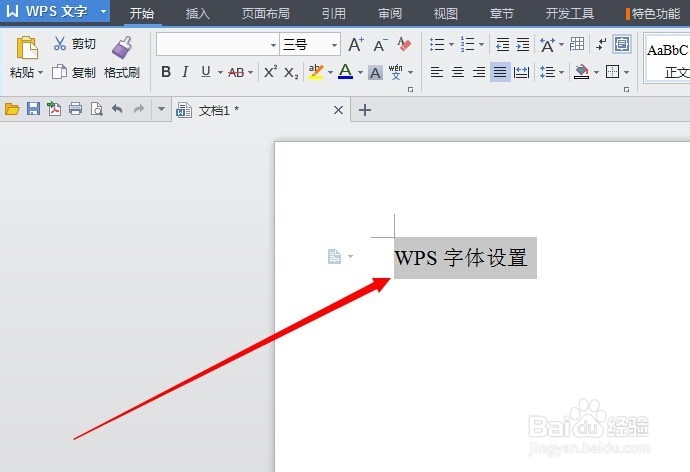Switch to the 开始 tab
This screenshot has width=690, height=472.
pos(142,13)
